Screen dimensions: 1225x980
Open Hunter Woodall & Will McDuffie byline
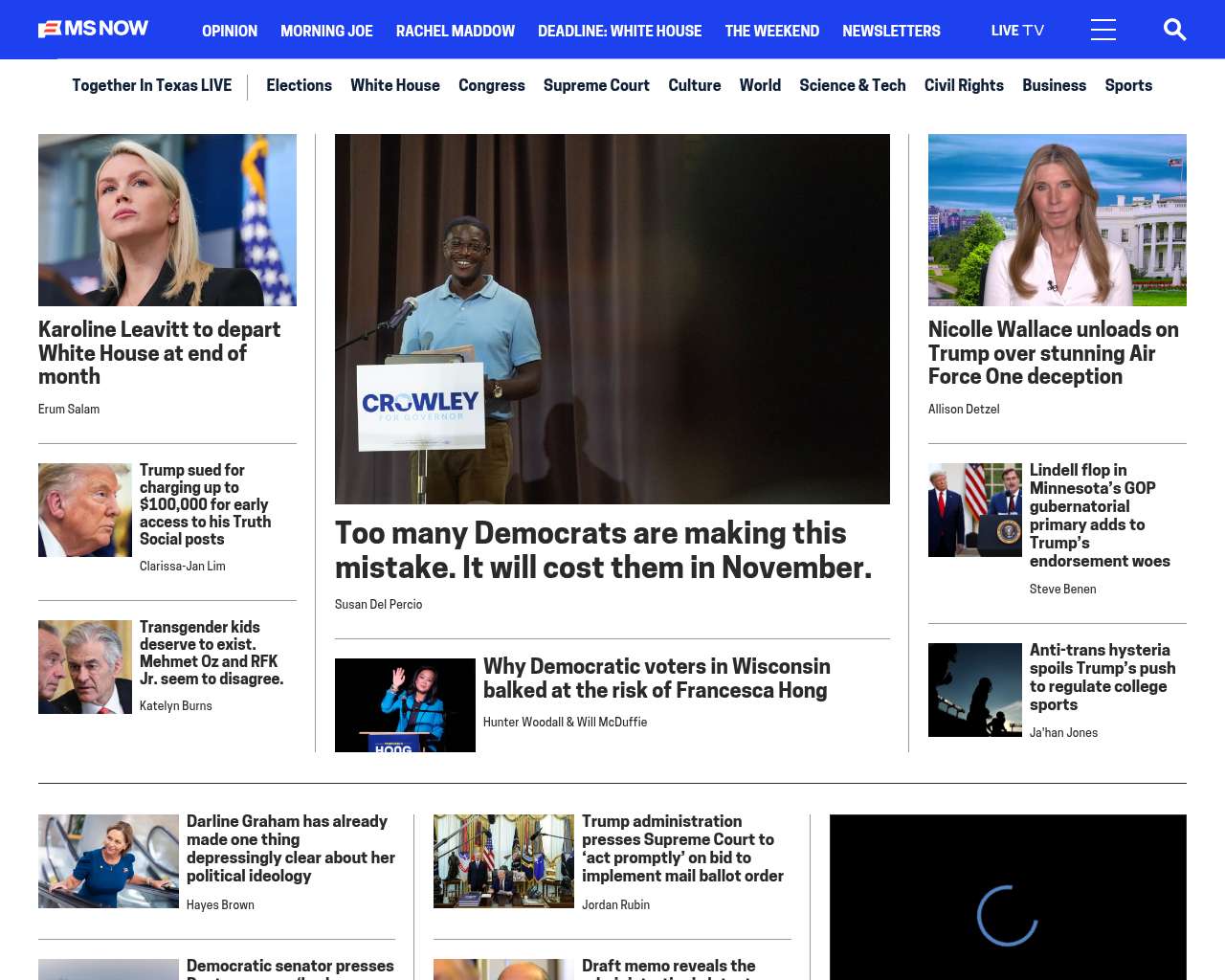pyautogui.click(x=565, y=722)
